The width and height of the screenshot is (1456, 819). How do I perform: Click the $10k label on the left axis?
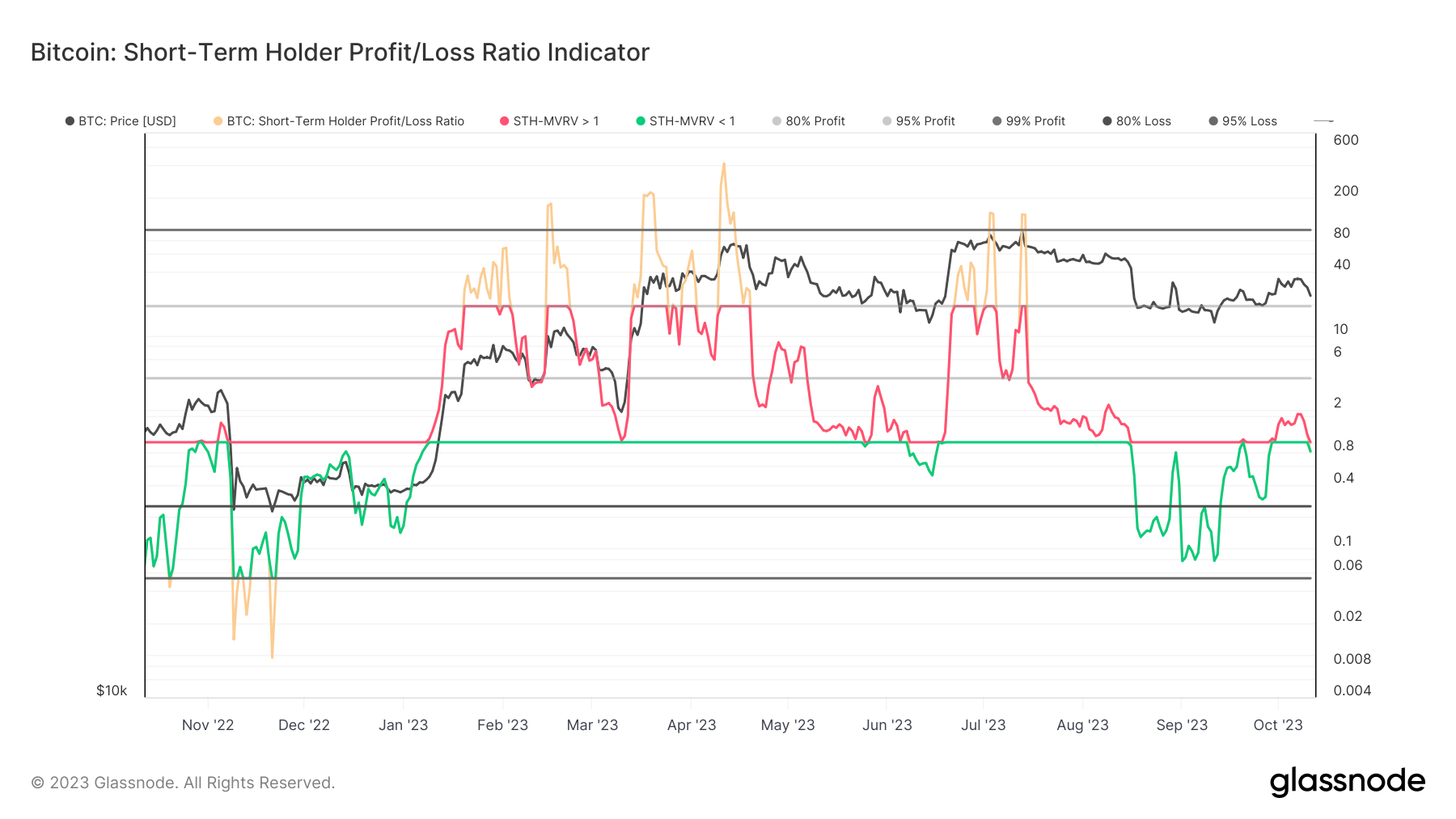111,690
